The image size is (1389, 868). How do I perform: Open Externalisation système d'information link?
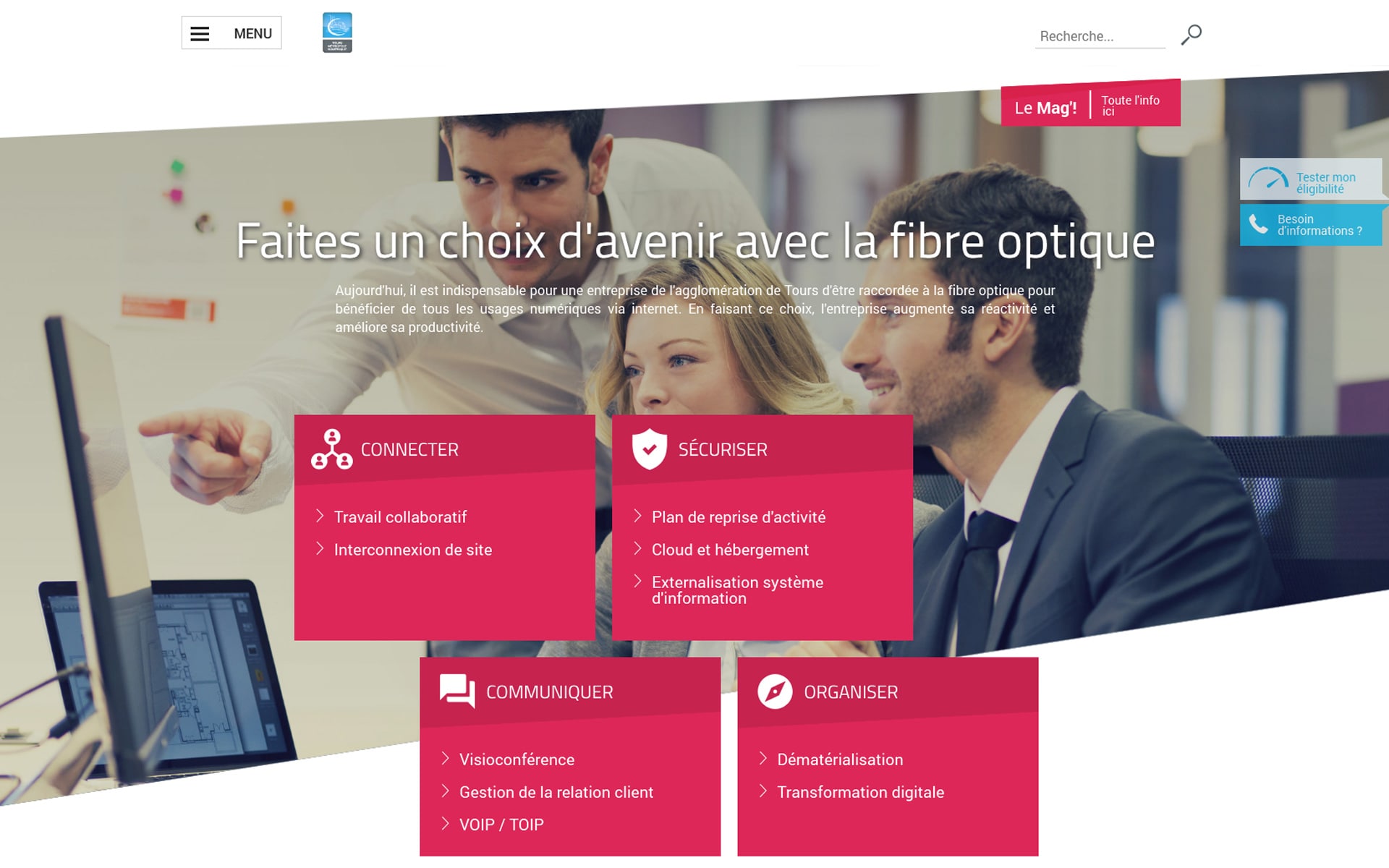(737, 590)
